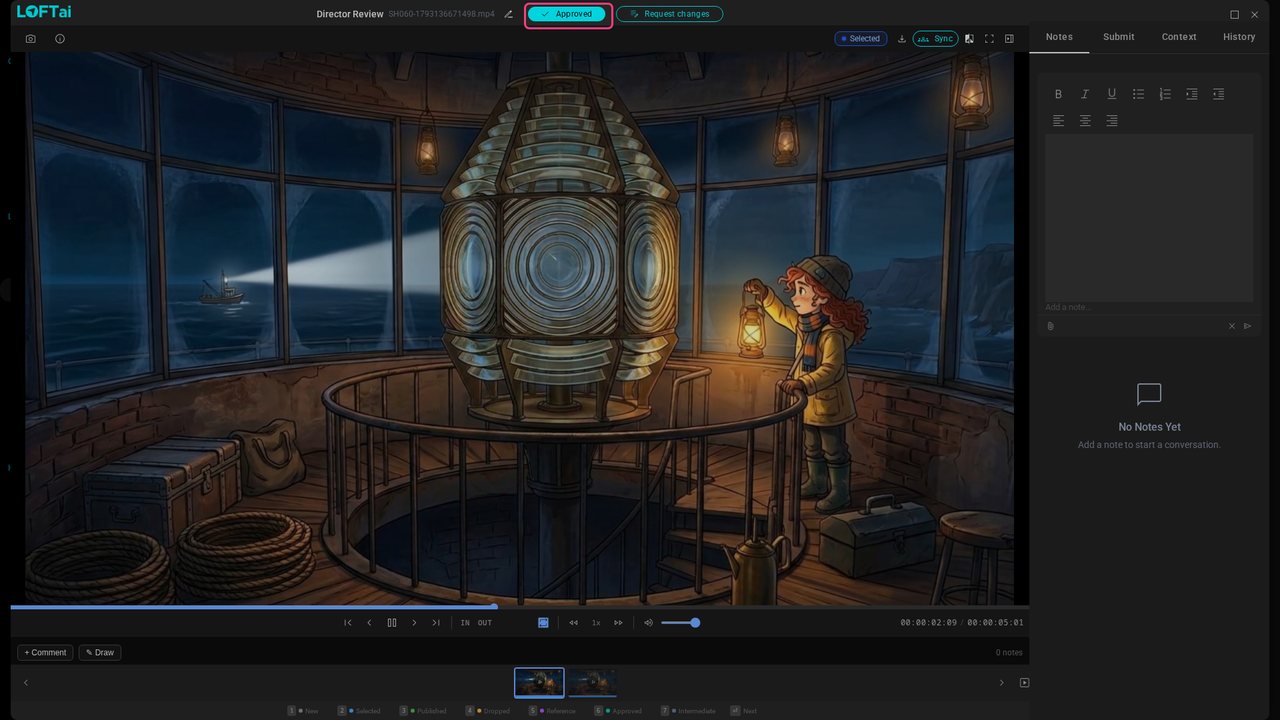Show the next versions in the filmstrip
Screen dimensions: 1280x720
point(1001,683)
